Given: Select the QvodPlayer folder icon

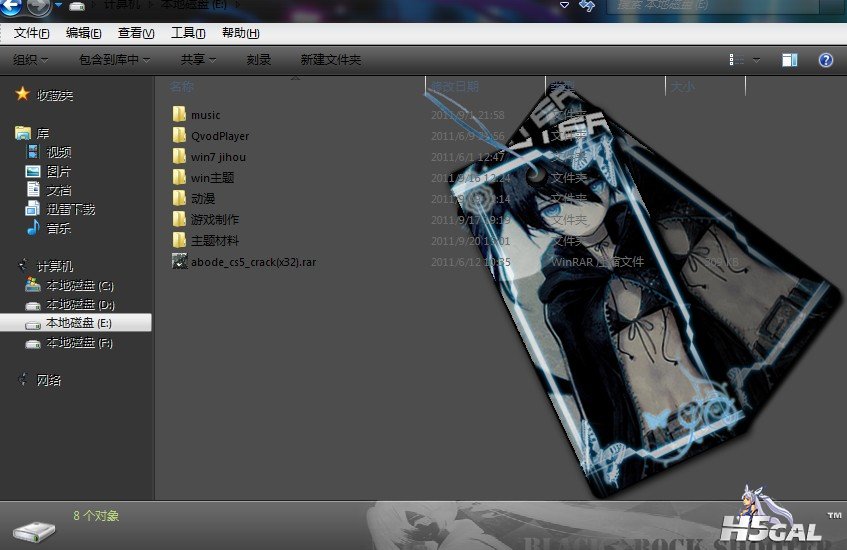Looking at the screenshot, I should [x=179, y=135].
